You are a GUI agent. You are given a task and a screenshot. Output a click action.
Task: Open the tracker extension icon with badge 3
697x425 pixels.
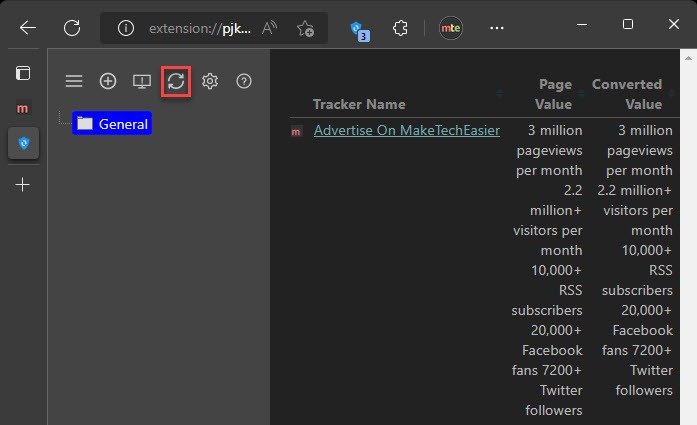[360, 30]
